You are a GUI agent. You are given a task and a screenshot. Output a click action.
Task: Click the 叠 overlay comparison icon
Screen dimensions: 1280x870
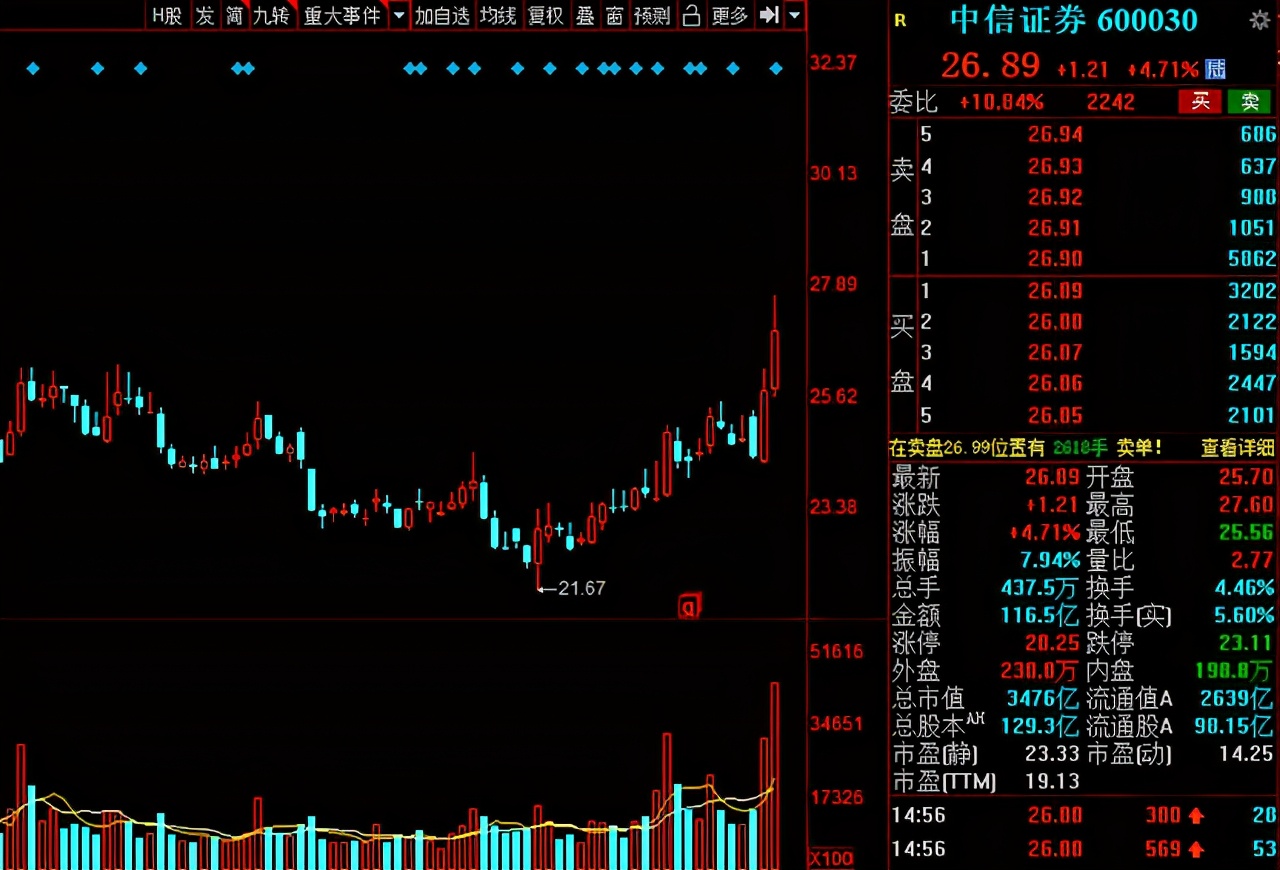coord(585,17)
